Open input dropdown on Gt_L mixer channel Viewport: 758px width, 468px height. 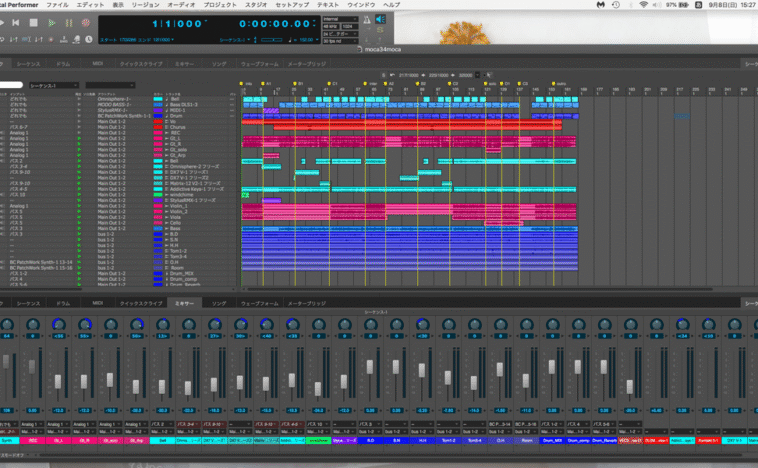58,424
